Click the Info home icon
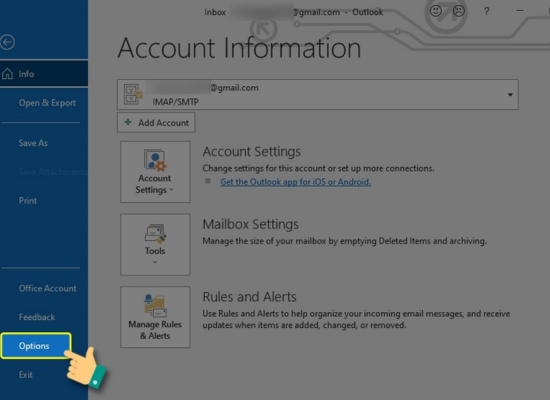 7,74
